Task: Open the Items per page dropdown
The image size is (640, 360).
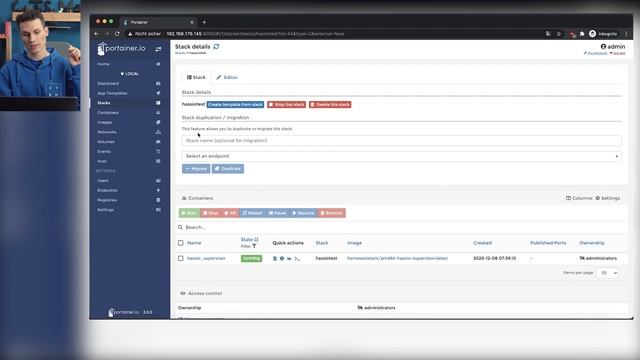Action: click(x=607, y=273)
